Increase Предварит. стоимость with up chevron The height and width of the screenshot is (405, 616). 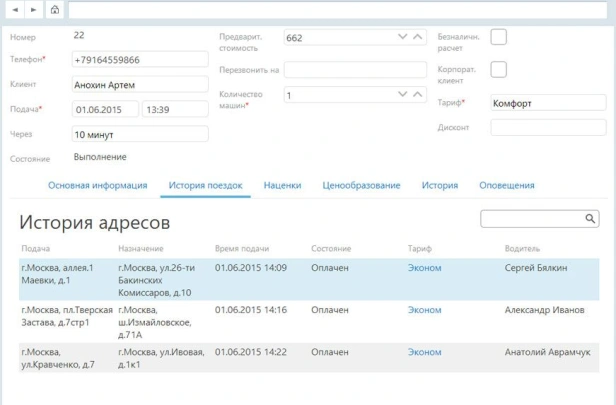(x=418, y=37)
